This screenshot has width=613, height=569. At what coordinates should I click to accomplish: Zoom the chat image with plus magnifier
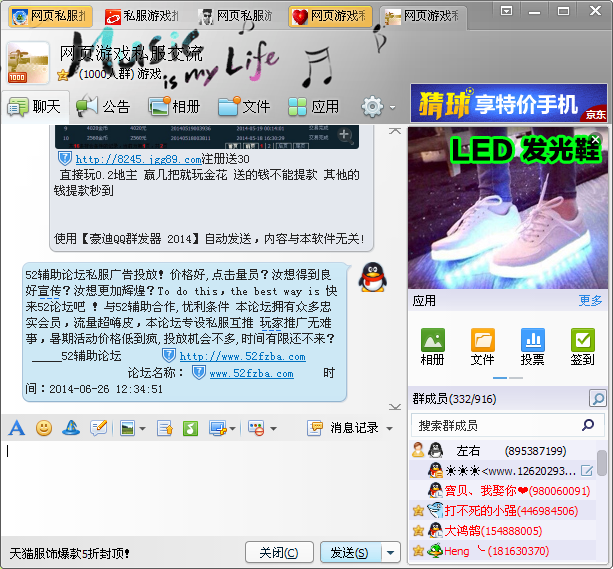(345, 135)
